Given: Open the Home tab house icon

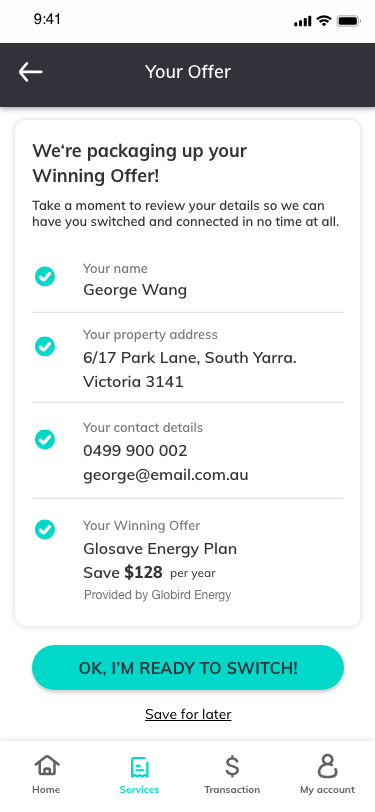Looking at the screenshot, I should click(x=47, y=765).
